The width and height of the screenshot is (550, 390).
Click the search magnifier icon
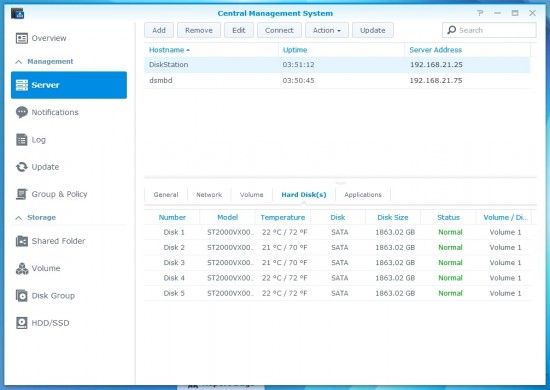tap(452, 30)
